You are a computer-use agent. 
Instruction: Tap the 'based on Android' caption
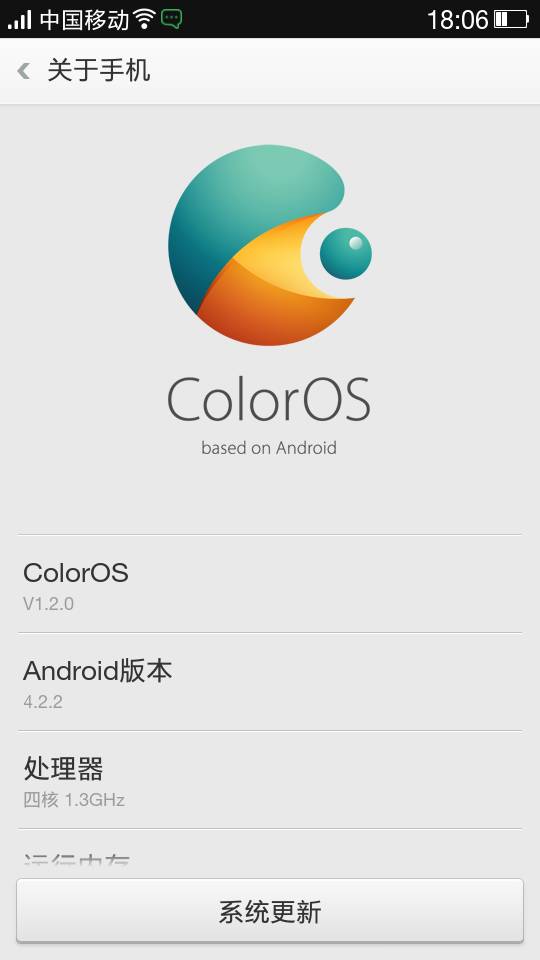click(269, 448)
